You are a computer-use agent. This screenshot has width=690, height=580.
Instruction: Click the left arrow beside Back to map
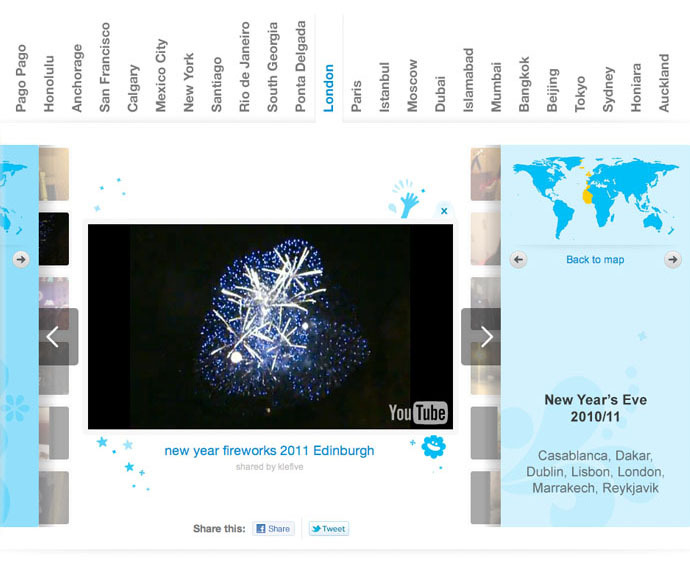click(x=518, y=260)
